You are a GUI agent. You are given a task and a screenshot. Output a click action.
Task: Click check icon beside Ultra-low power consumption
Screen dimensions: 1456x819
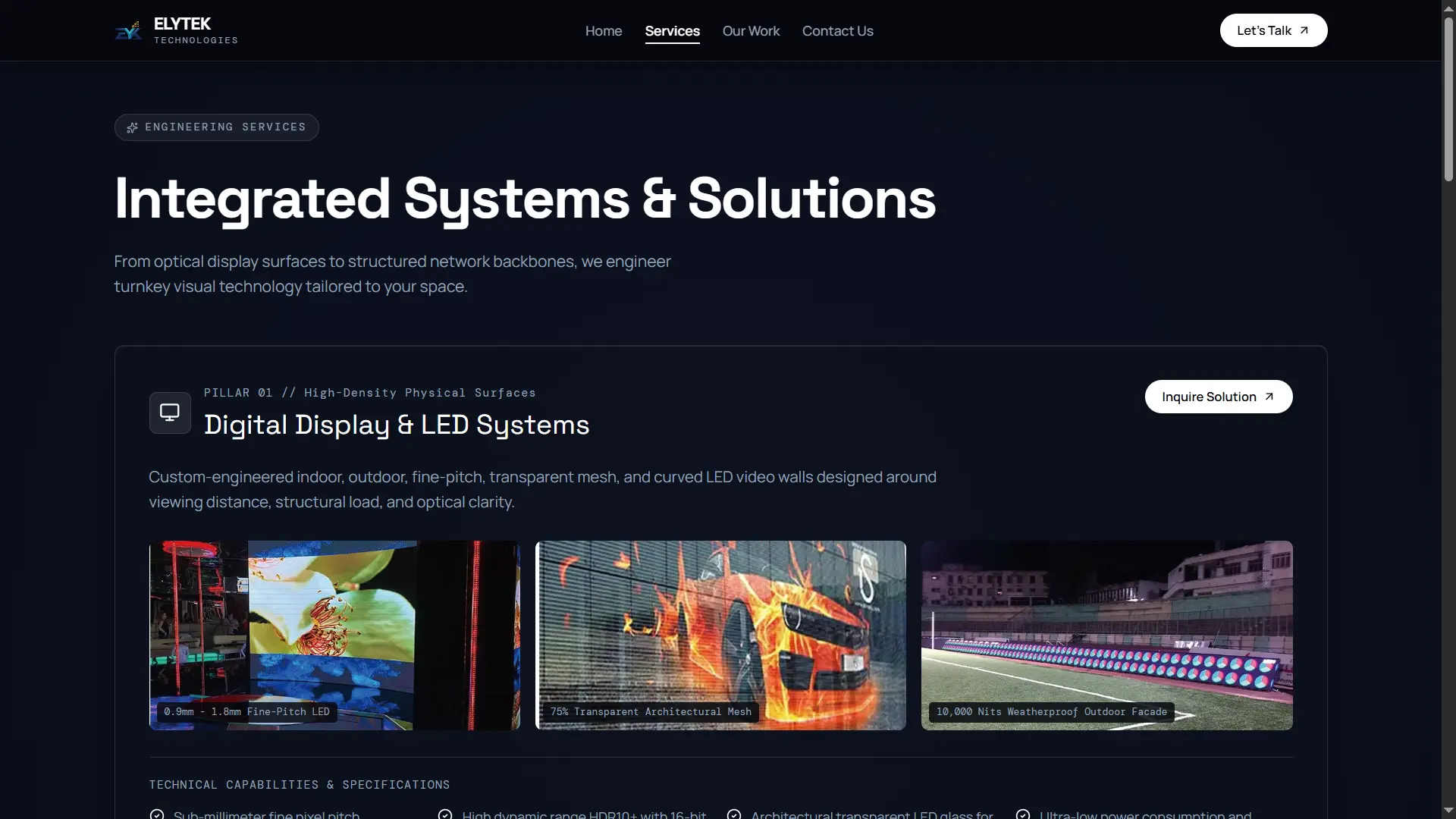click(x=1023, y=814)
